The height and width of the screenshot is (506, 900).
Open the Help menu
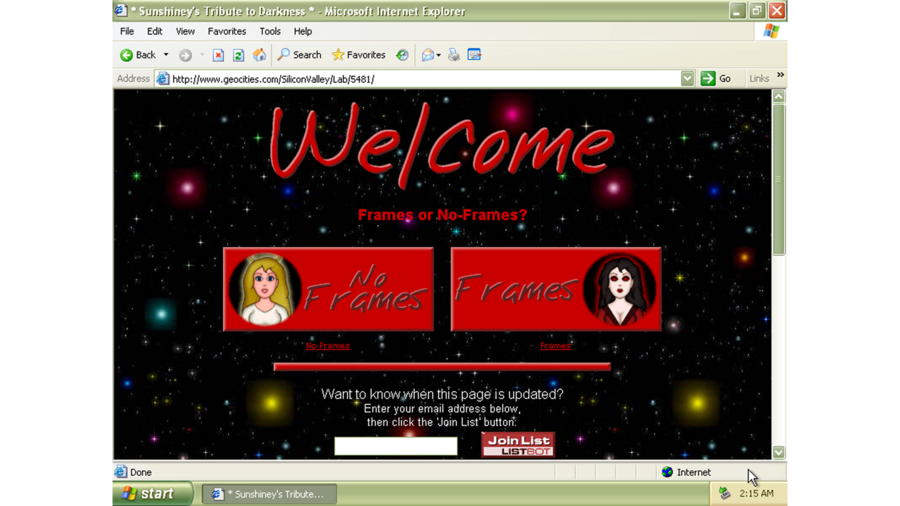pos(302,32)
